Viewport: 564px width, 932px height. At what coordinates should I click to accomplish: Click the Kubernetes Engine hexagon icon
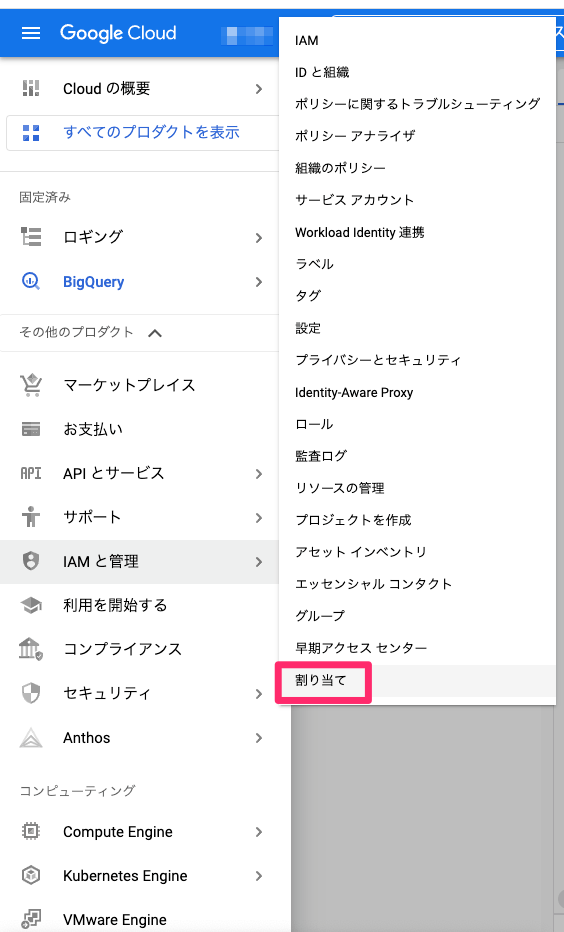pyautogui.click(x=31, y=875)
